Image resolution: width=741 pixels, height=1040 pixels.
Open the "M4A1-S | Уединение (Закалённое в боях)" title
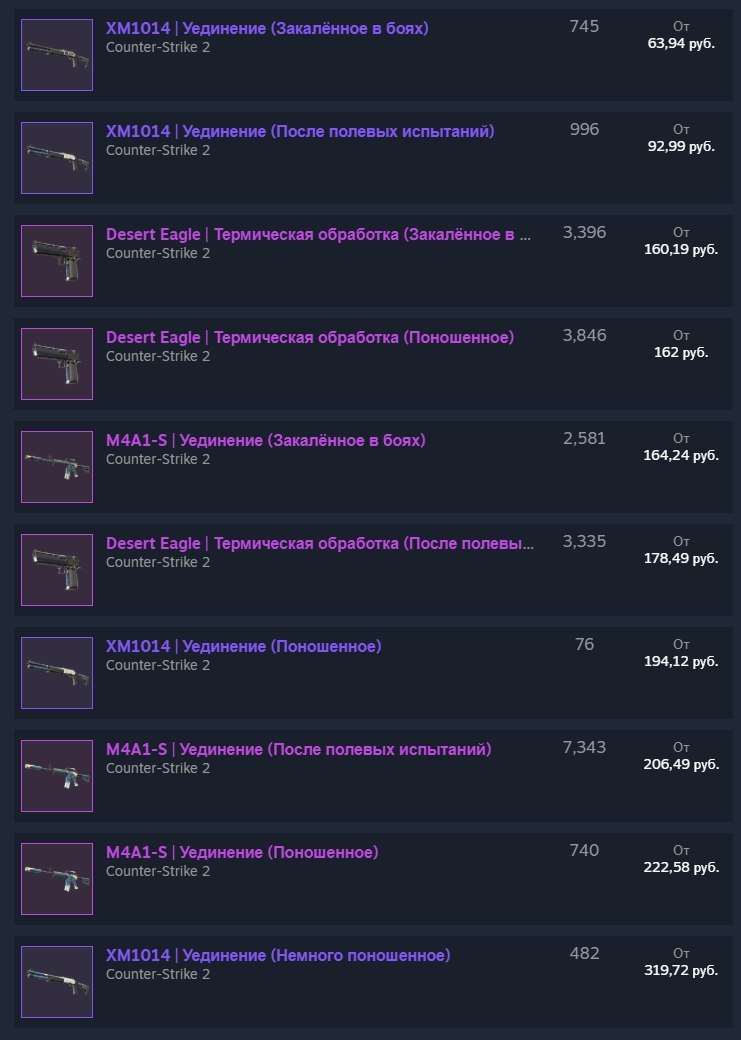click(266, 441)
